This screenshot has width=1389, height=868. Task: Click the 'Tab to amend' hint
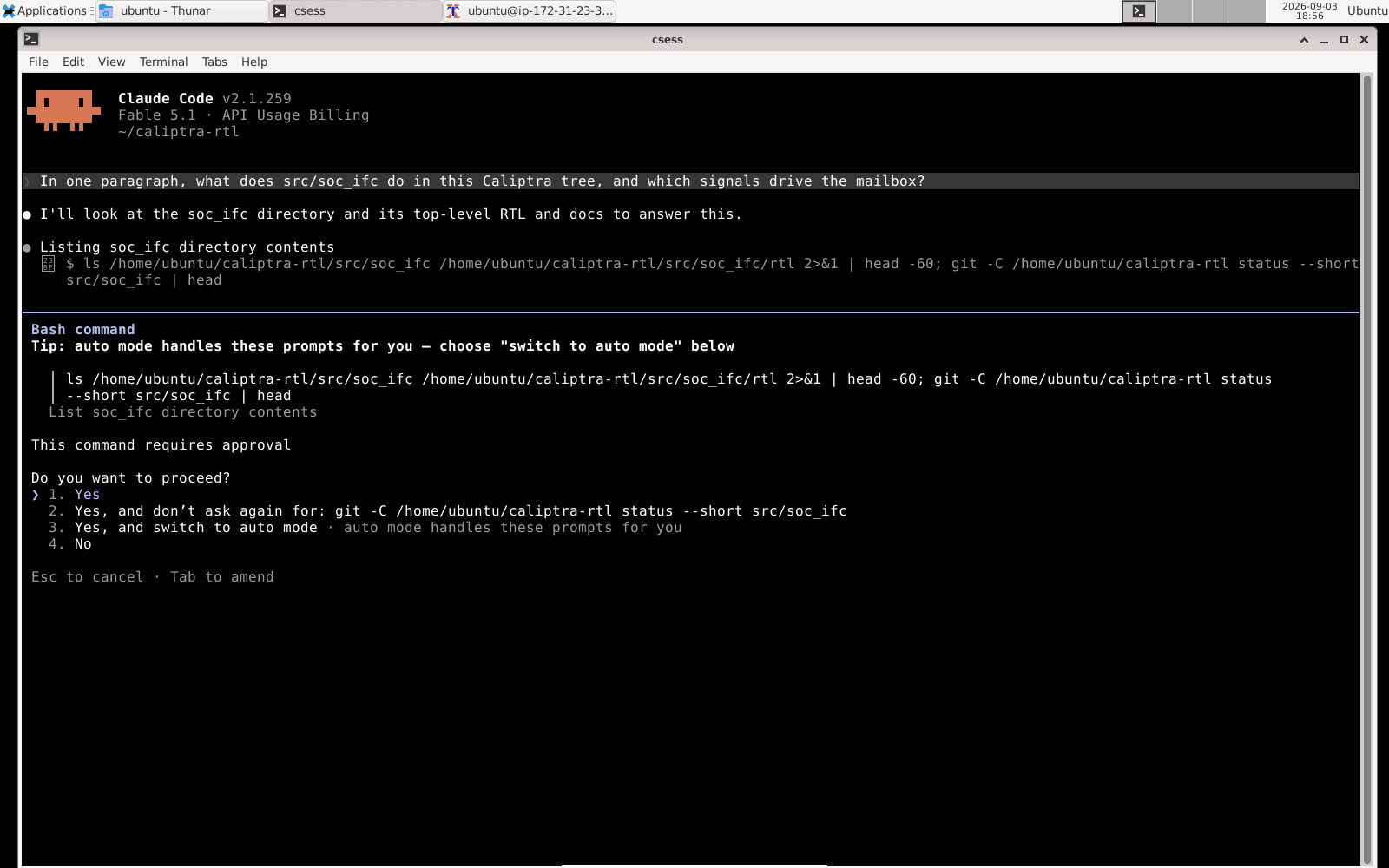click(x=221, y=577)
